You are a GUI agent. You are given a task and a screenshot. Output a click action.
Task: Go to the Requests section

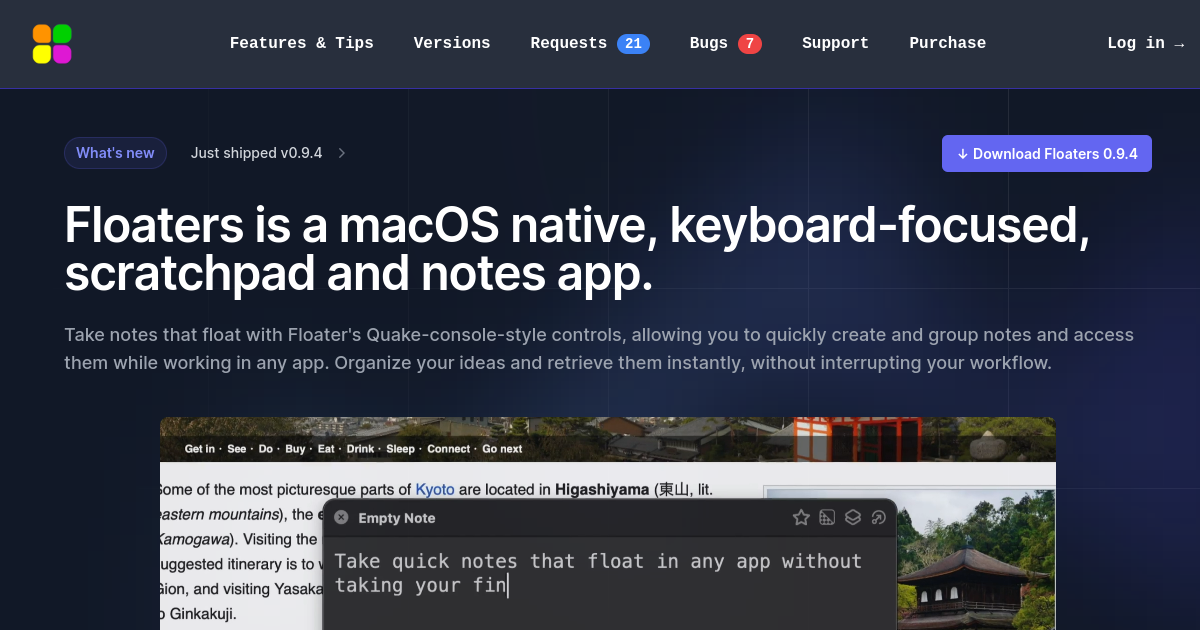[x=568, y=43]
